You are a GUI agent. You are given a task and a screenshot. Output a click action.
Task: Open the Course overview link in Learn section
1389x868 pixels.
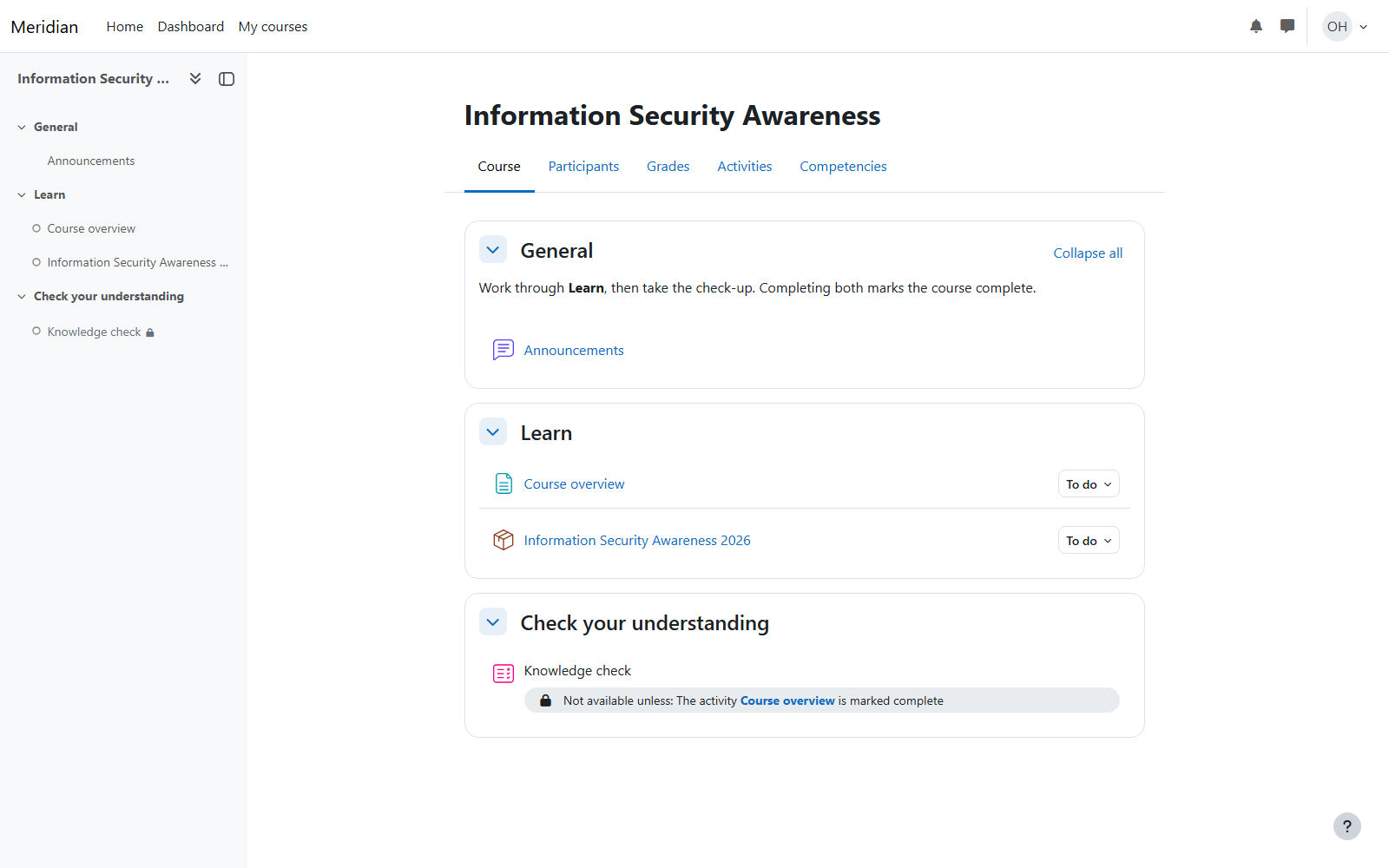point(574,484)
